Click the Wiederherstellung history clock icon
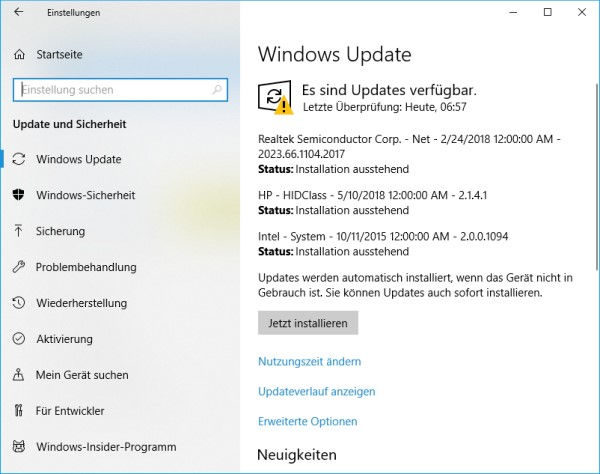 coord(18,303)
